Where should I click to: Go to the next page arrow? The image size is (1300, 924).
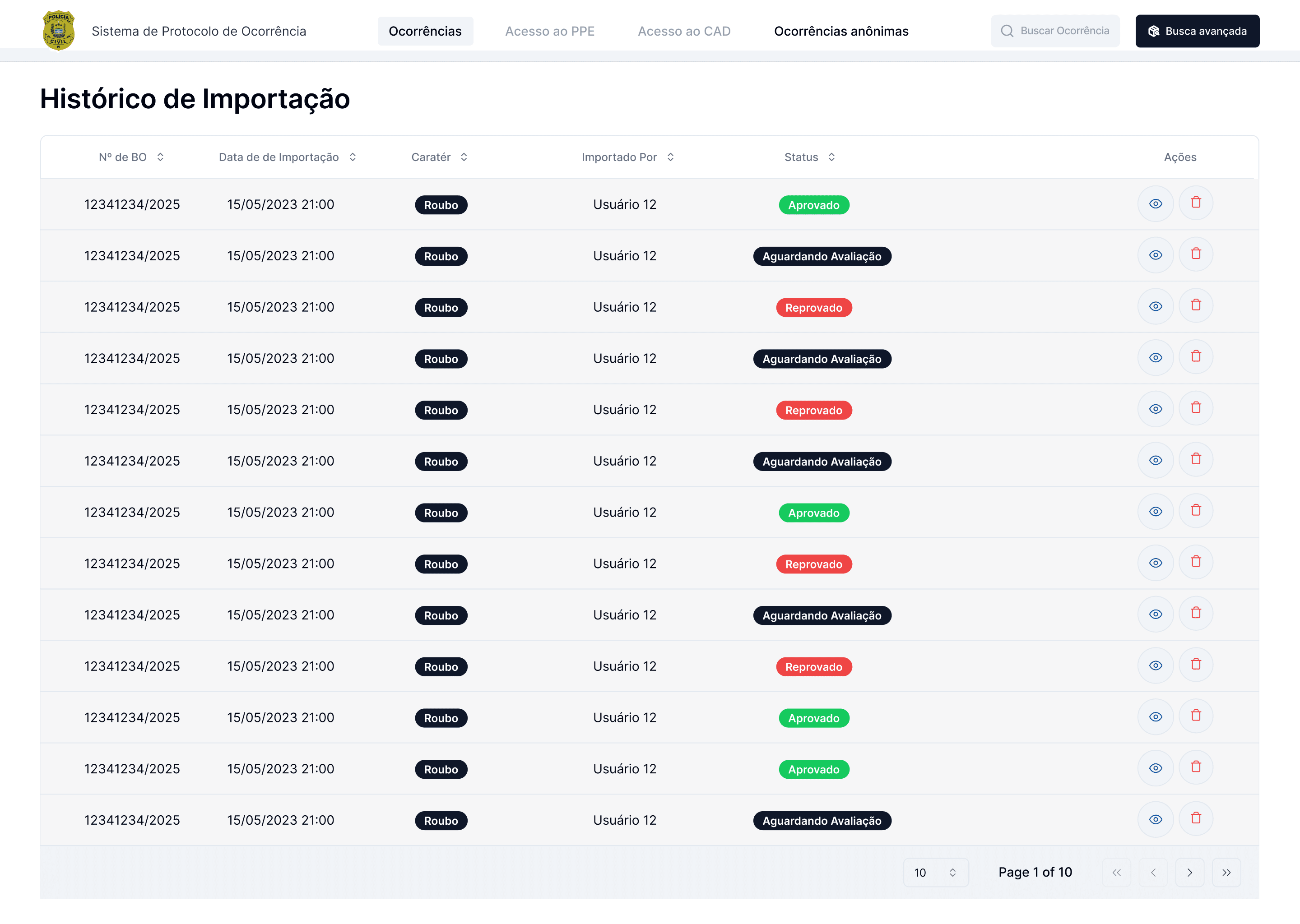click(1189, 872)
